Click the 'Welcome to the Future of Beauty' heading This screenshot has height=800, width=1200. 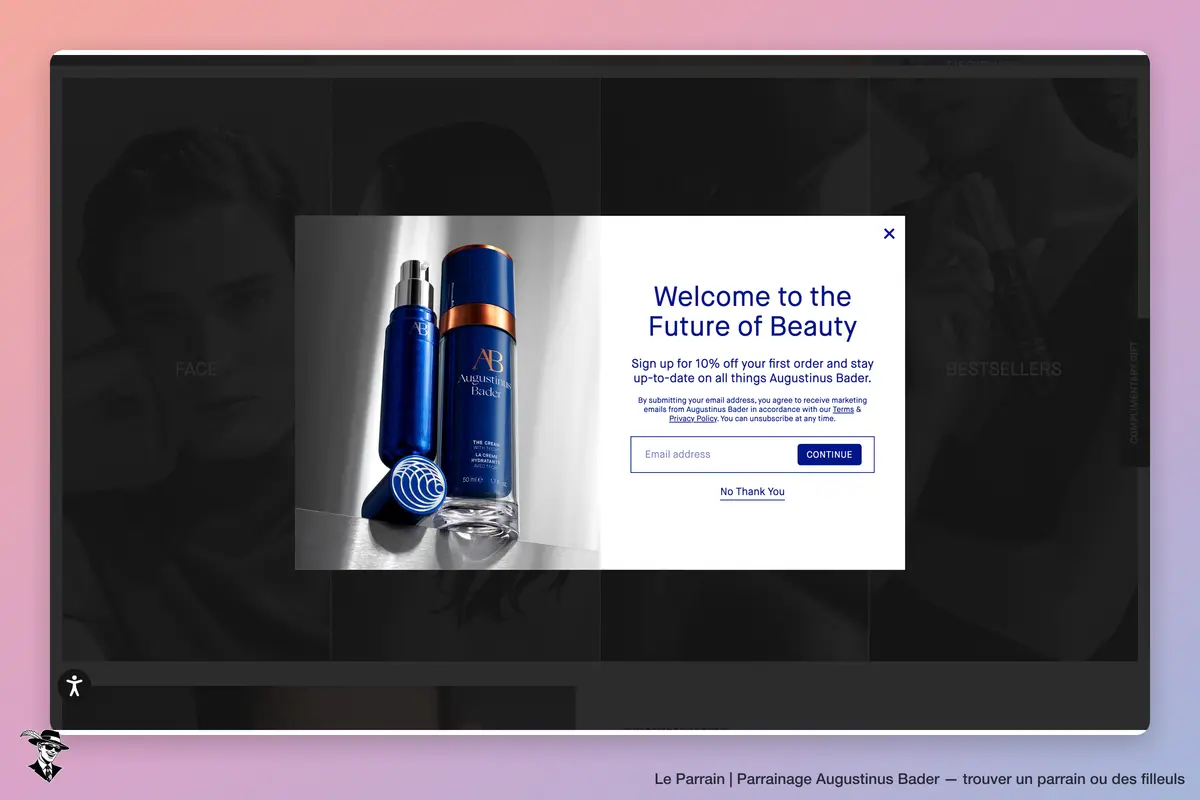752,311
